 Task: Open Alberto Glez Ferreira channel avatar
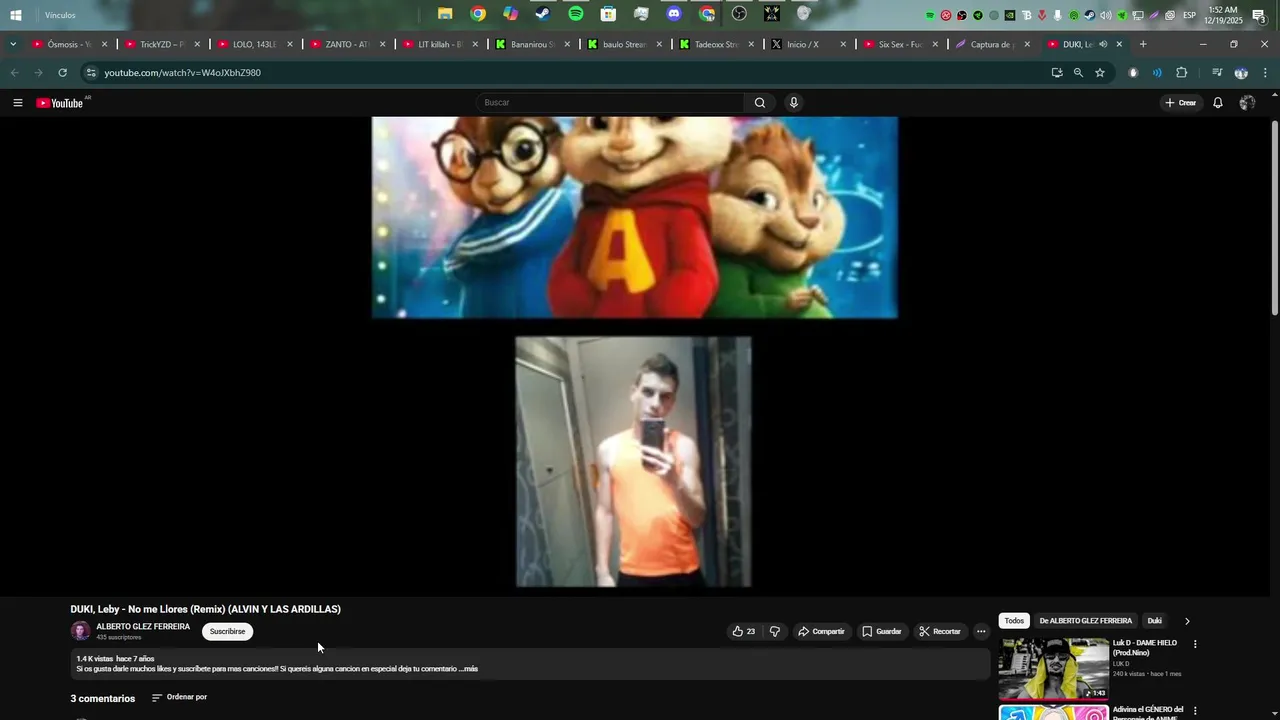click(80, 631)
